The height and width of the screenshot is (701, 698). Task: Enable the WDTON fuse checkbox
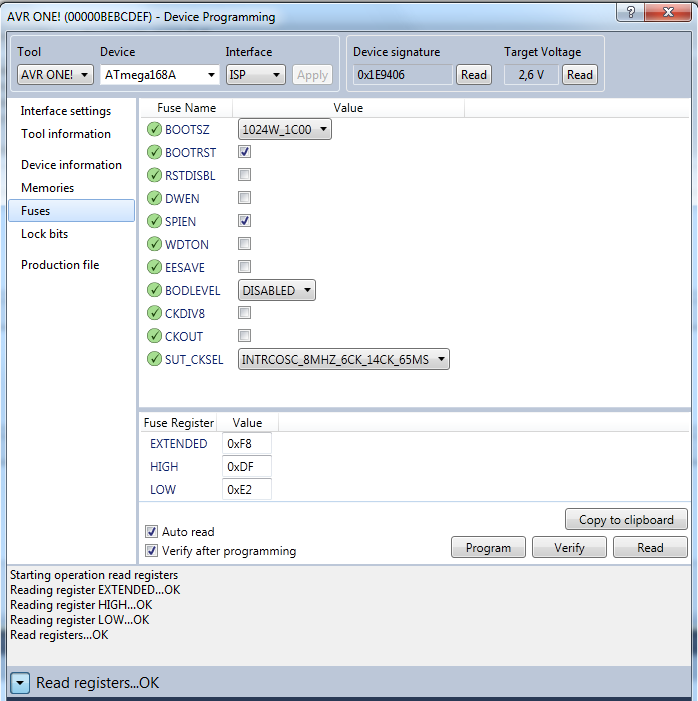[x=245, y=244]
